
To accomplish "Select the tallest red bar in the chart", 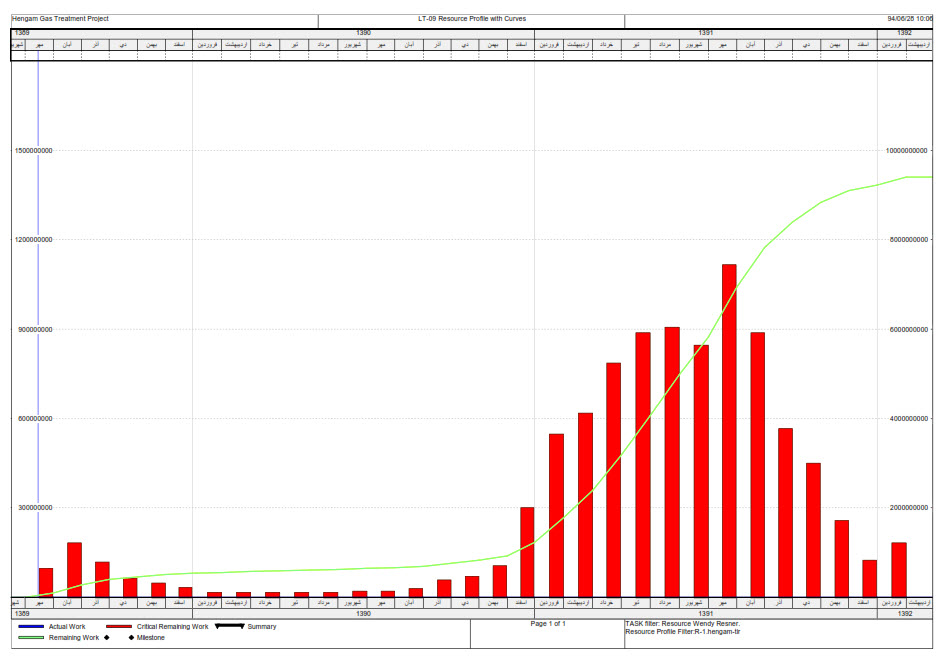I will pos(729,430).
